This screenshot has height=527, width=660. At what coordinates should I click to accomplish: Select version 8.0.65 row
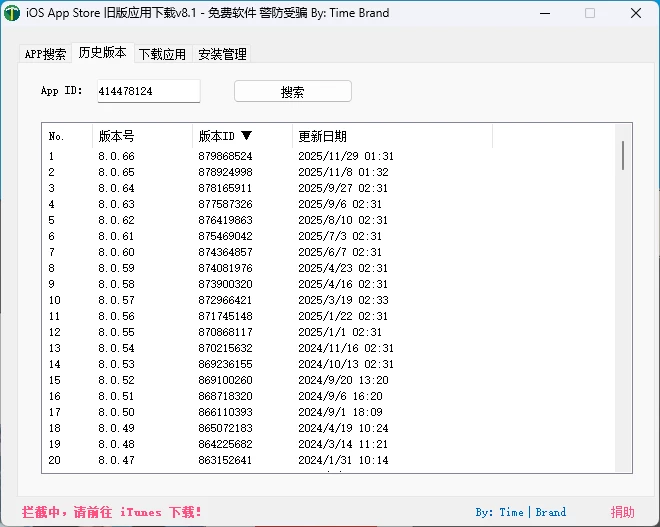click(x=328, y=172)
